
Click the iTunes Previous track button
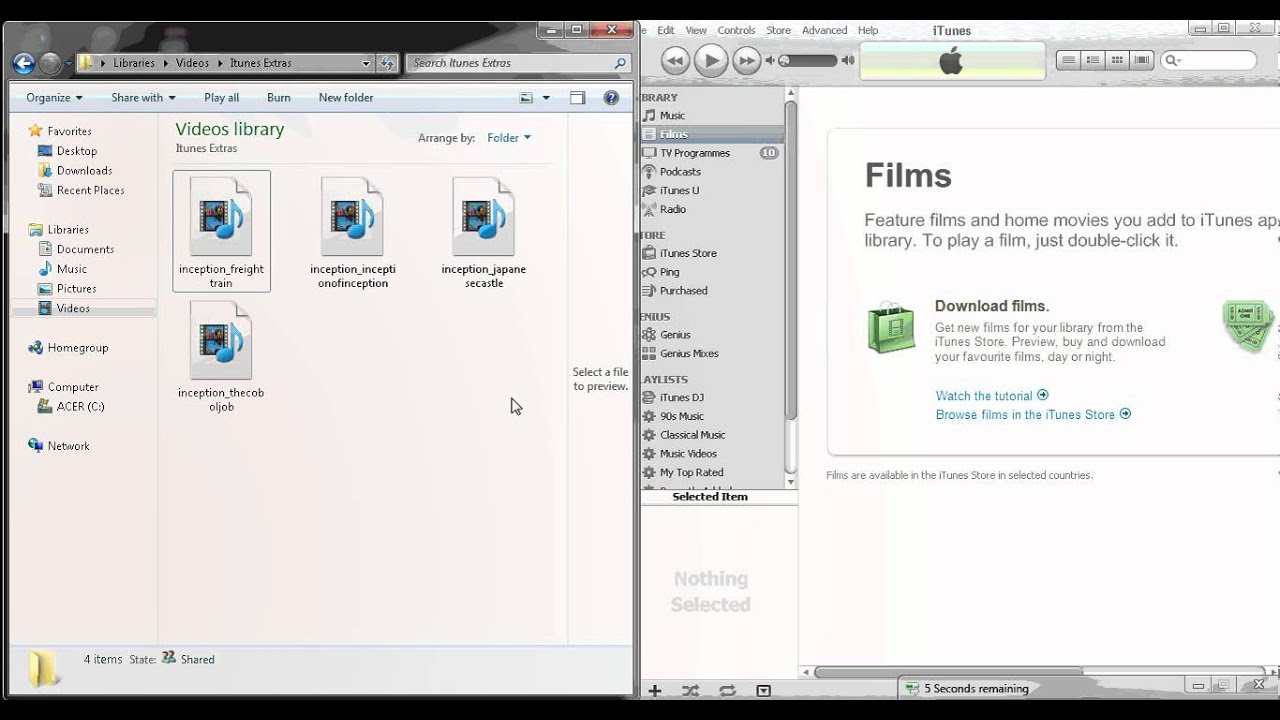[x=675, y=61]
